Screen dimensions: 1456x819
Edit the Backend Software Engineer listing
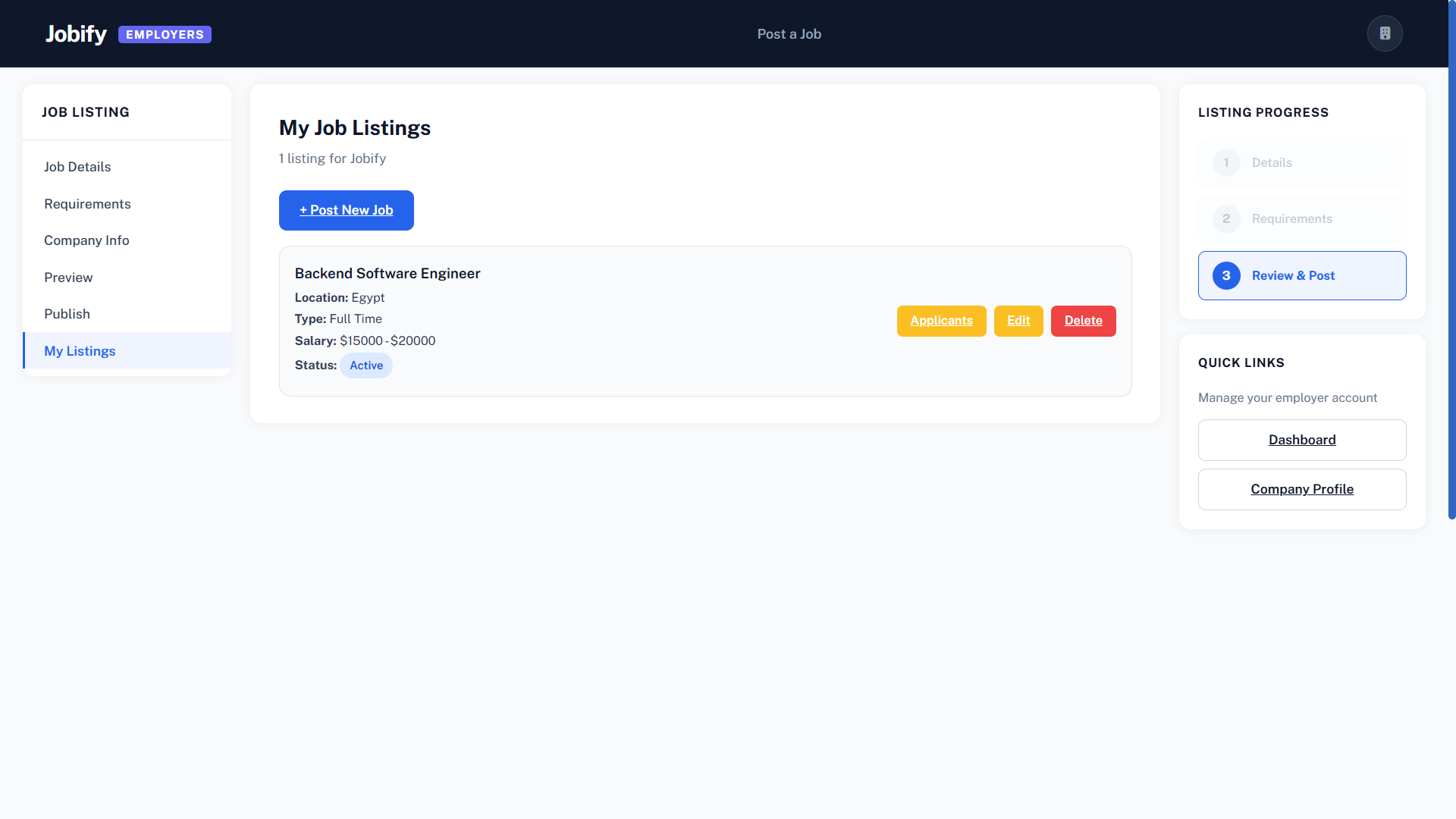click(x=1018, y=321)
